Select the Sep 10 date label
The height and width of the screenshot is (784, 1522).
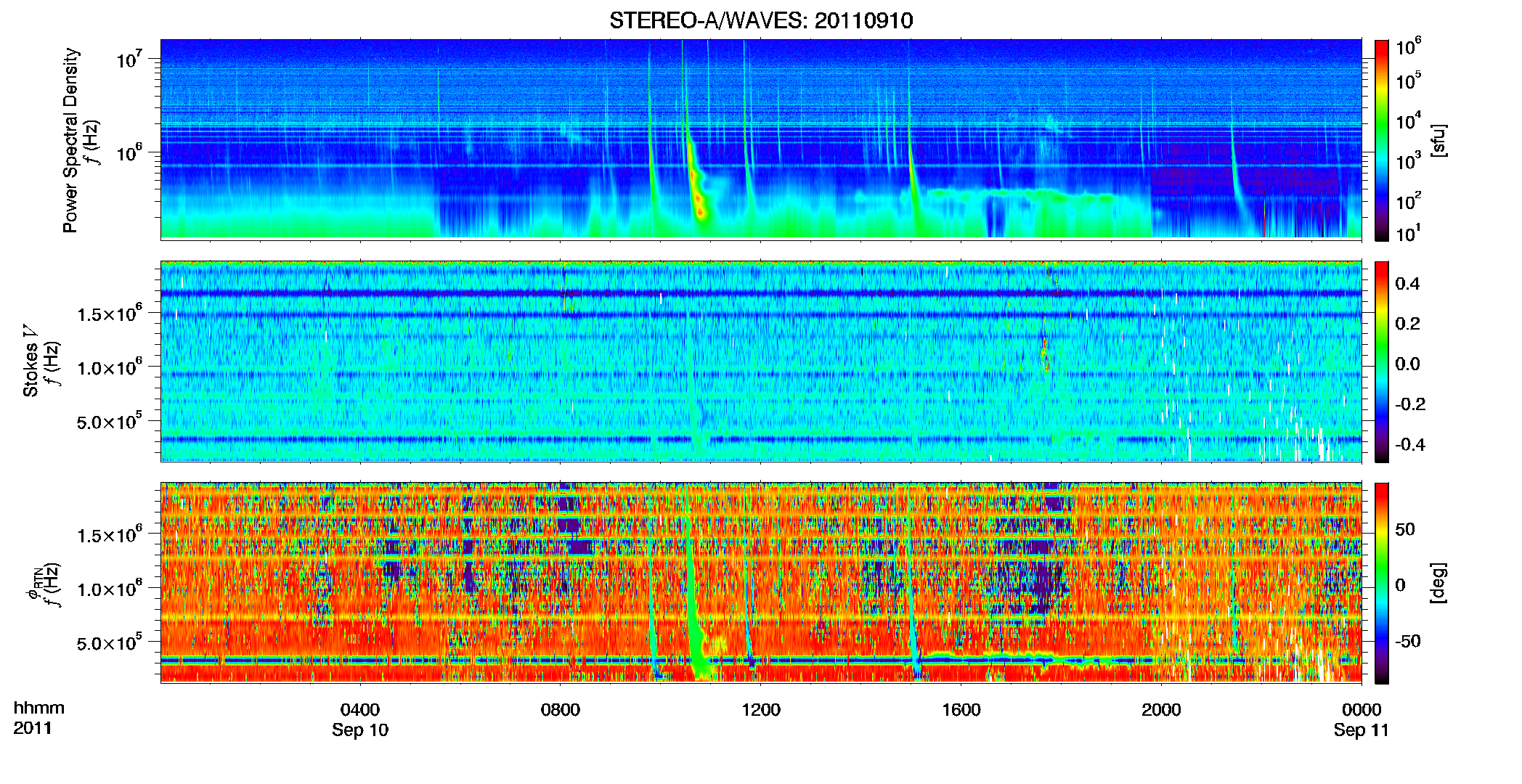click(x=360, y=730)
